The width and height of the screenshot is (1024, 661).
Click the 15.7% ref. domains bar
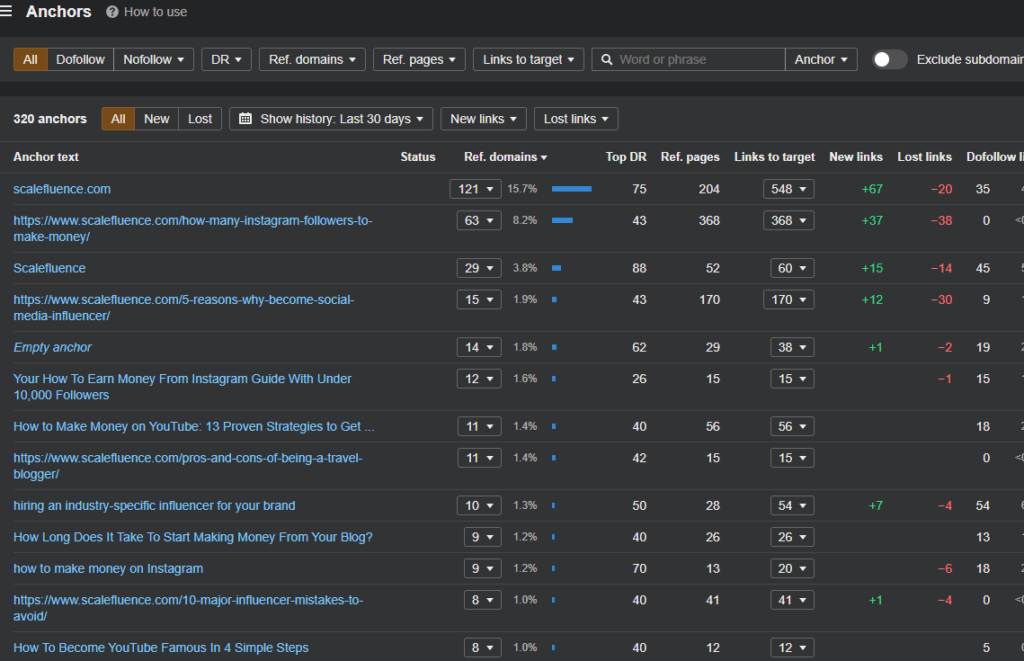pyautogui.click(x=571, y=189)
